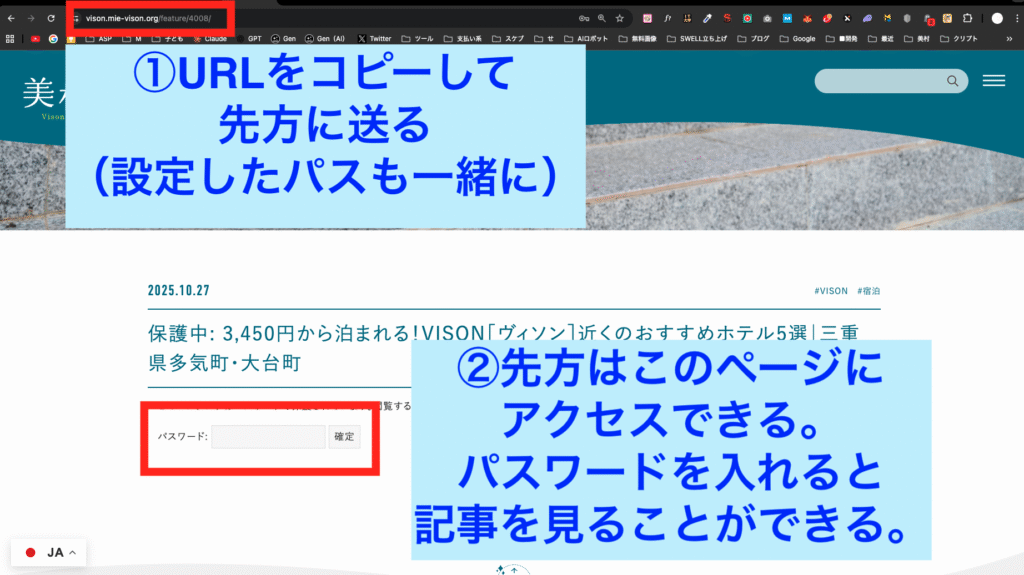This screenshot has height=575, width=1024.
Task: Open the SWELL立ち上げ bookmark folder
Action: pos(697,39)
